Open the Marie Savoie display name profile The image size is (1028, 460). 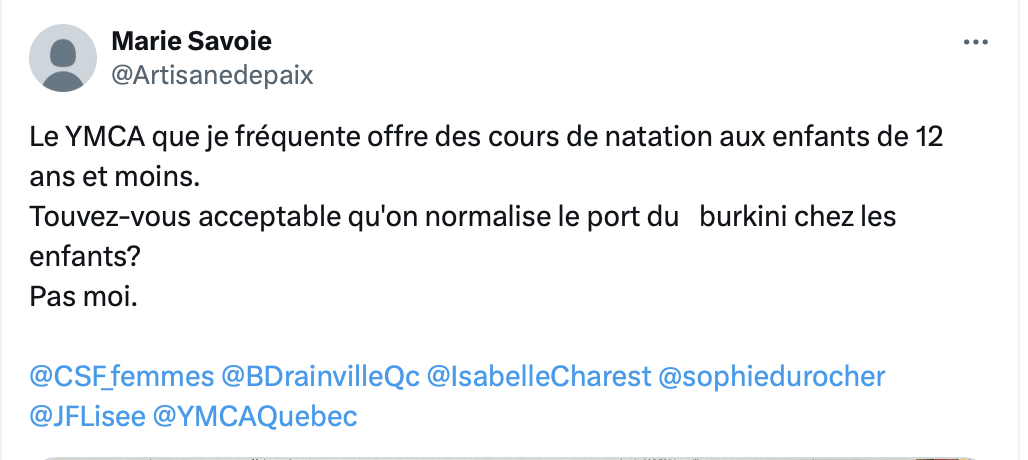191,41
